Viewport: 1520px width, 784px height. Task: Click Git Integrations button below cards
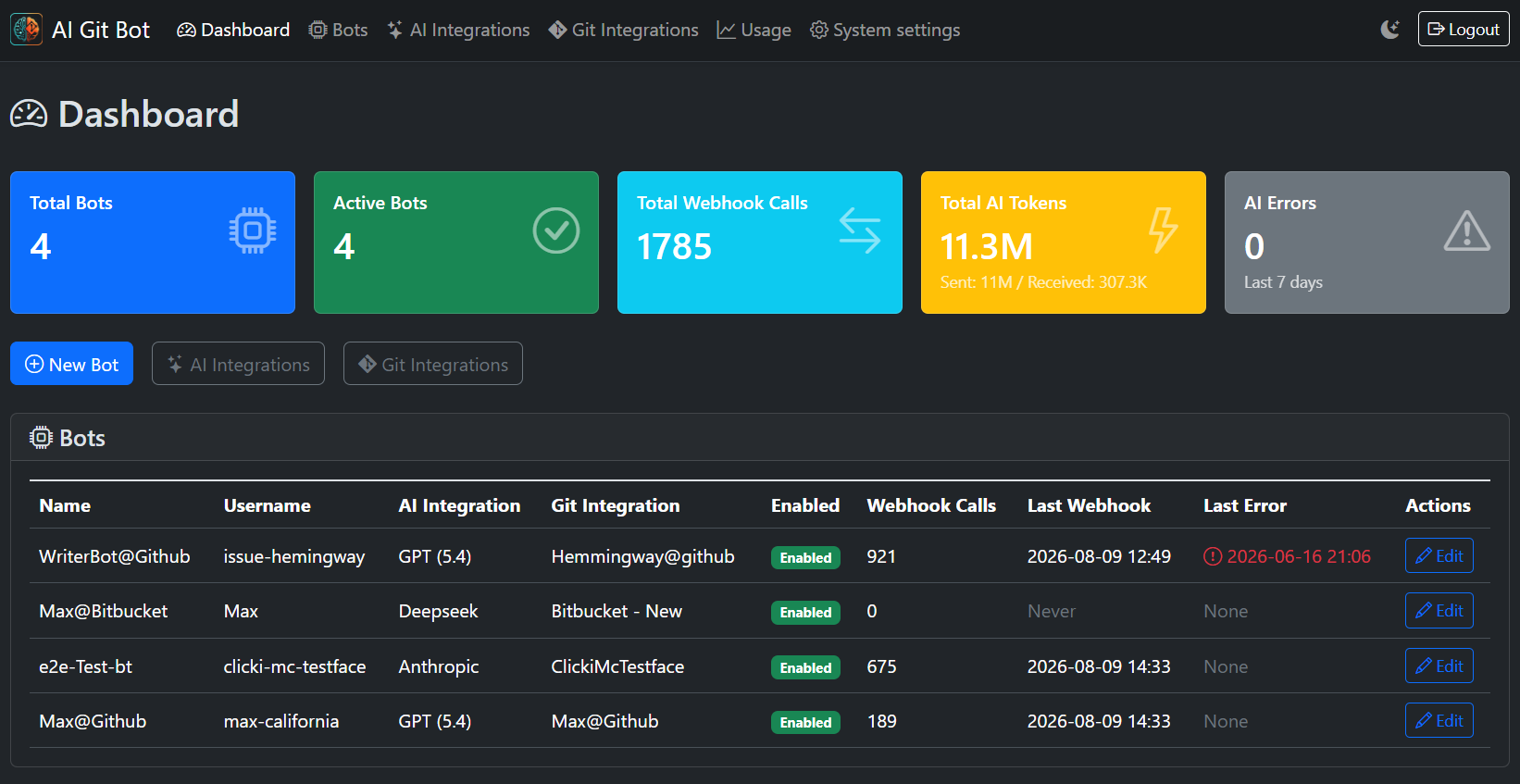coord(433,364)
